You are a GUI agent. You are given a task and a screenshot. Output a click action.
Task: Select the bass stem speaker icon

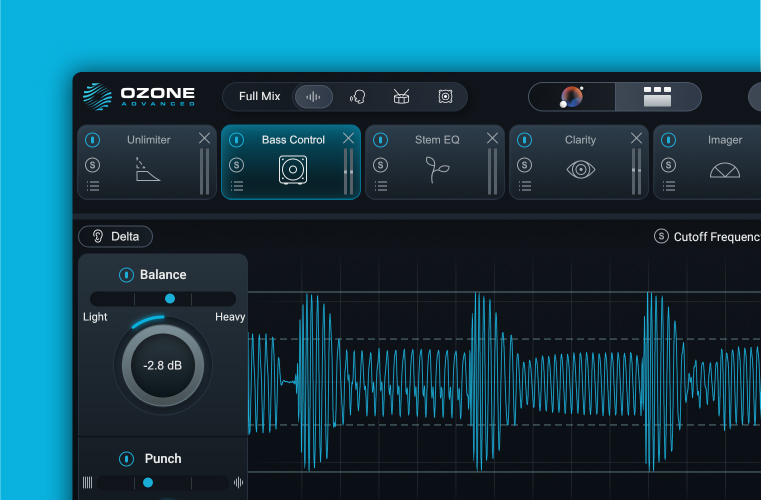[x=445, y=97]
